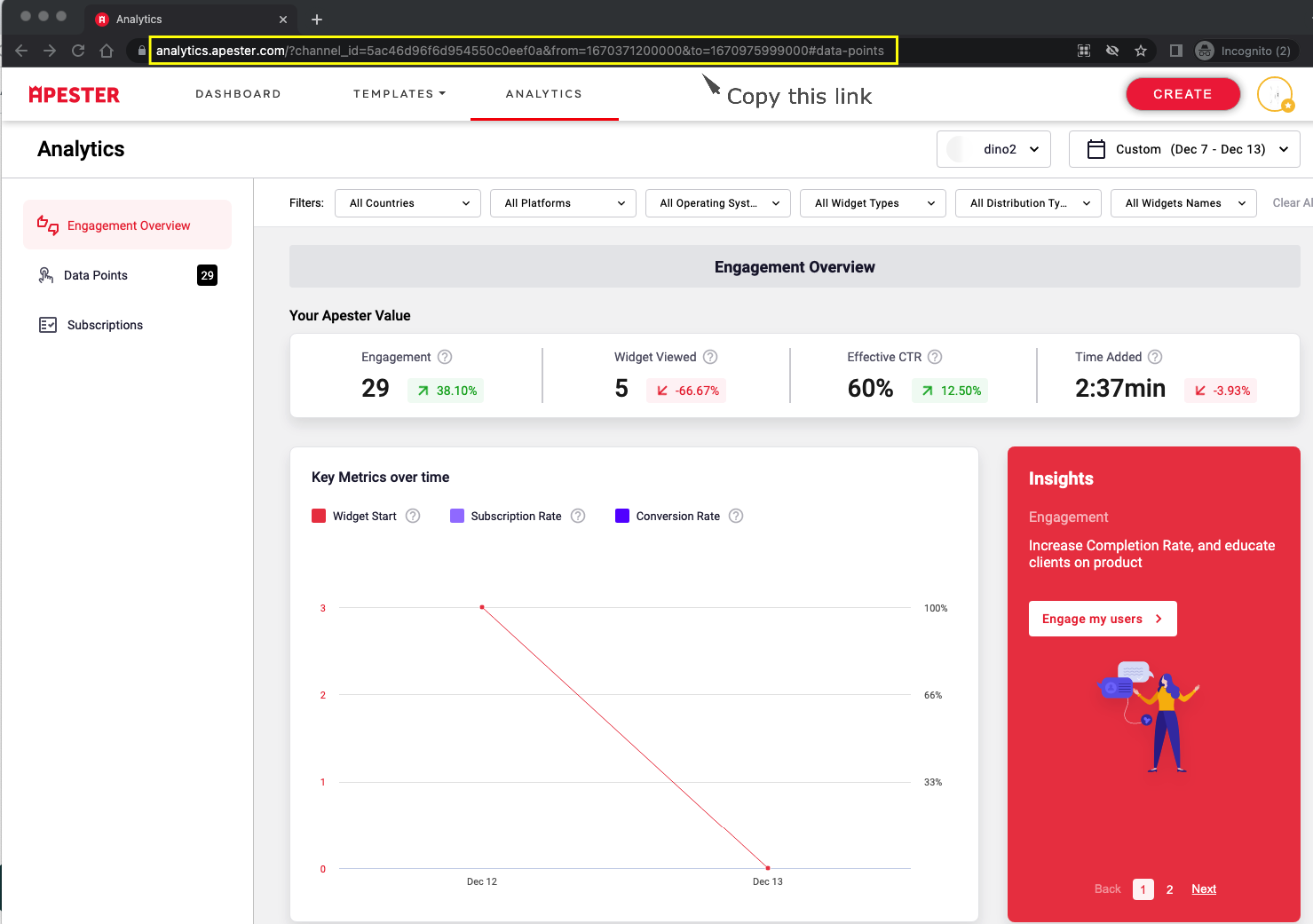
Task: Open Data Points section
Action: [127, 275]
